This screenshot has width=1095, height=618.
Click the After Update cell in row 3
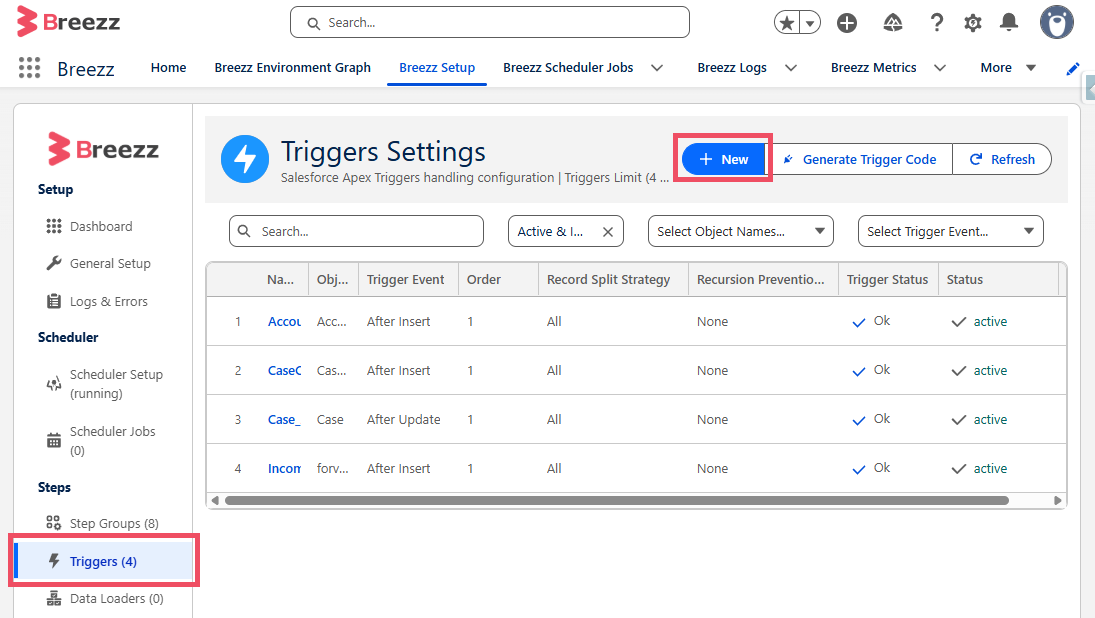click(404, 420)
